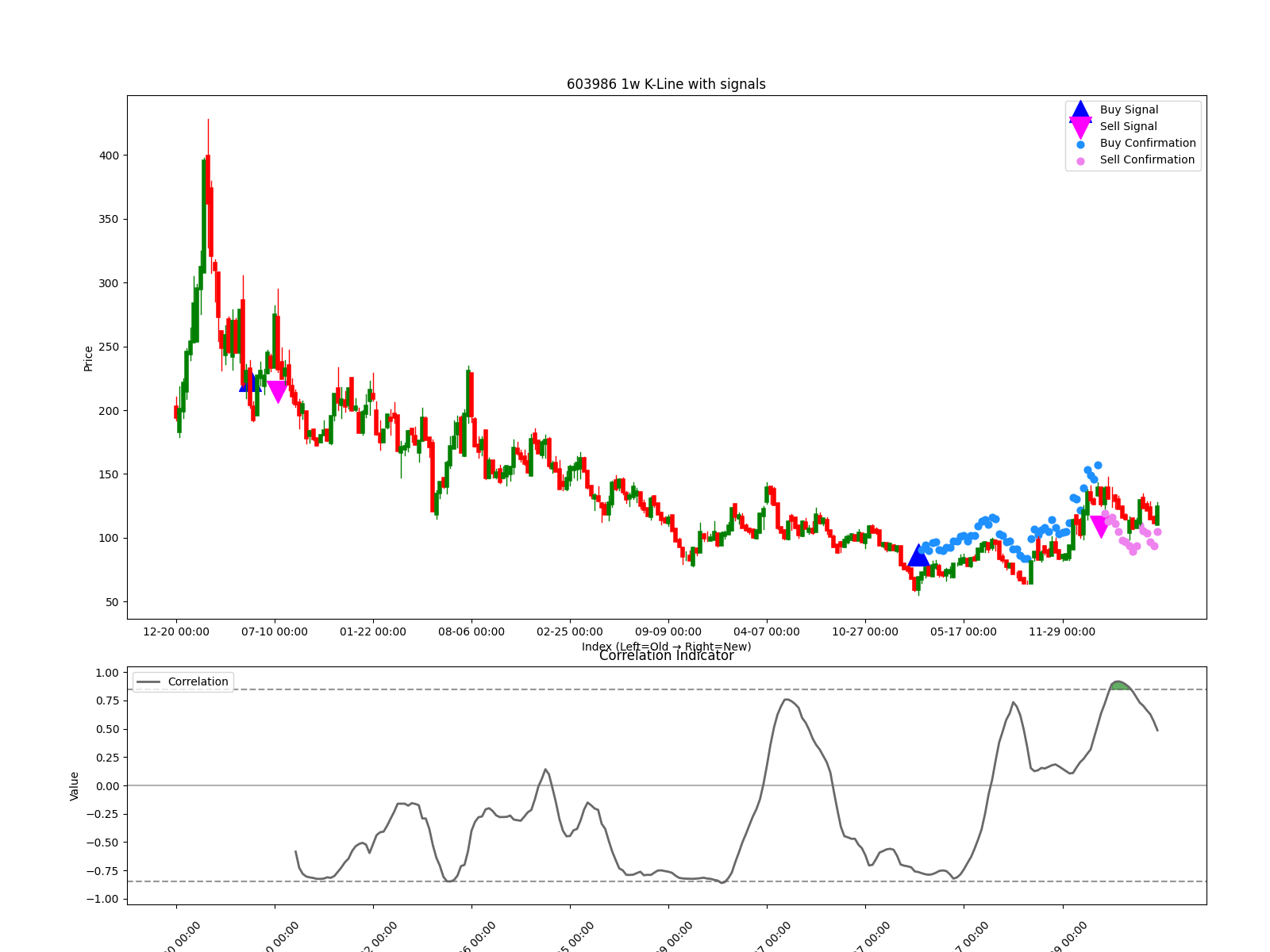Screen dimensions: 1270x952
Task: Click the 1.00 correlation tick label
Action: (106, 674)
